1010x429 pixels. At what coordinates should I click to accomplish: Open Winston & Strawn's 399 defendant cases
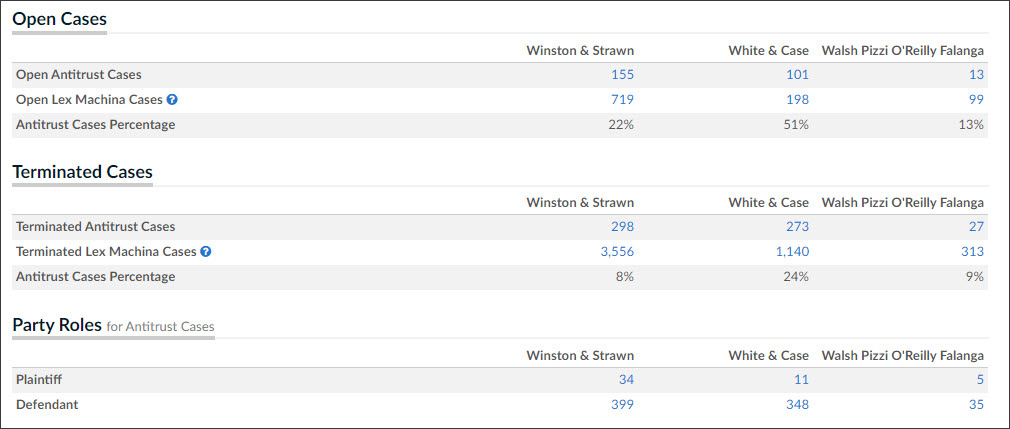point(622,405)
